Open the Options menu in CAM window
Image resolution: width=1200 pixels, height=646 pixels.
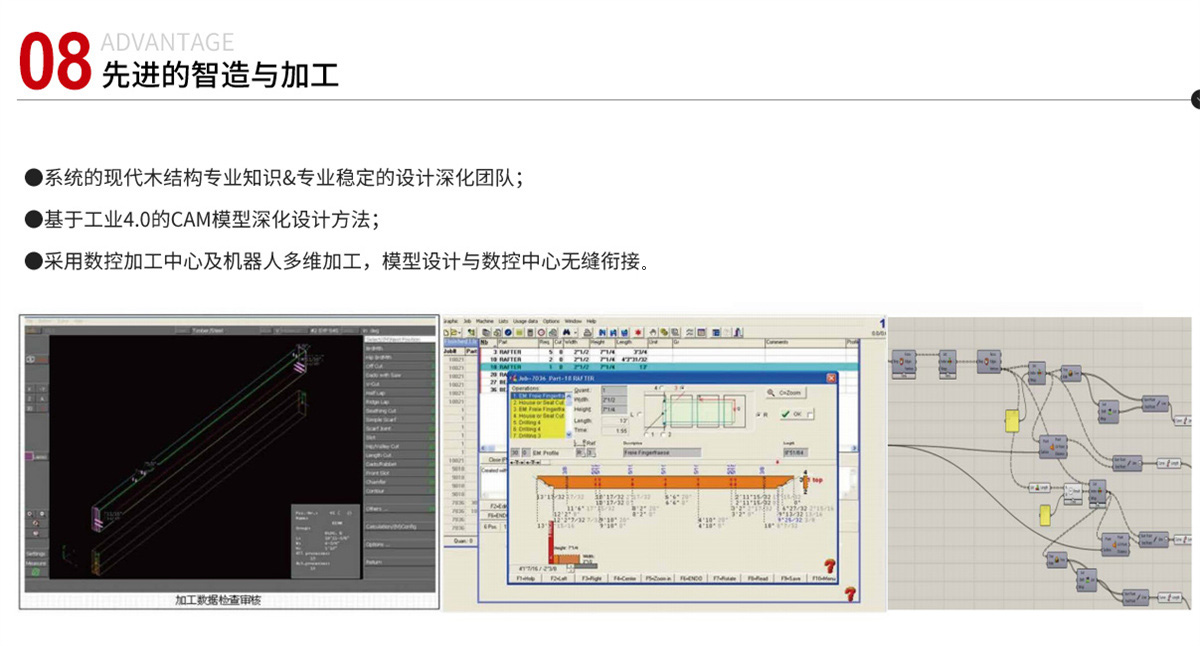tap(551, 321)
